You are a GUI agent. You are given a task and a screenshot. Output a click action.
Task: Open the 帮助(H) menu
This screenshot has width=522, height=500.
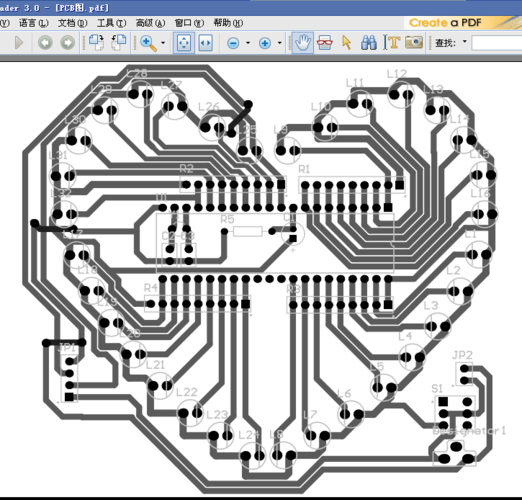(228, 23)
